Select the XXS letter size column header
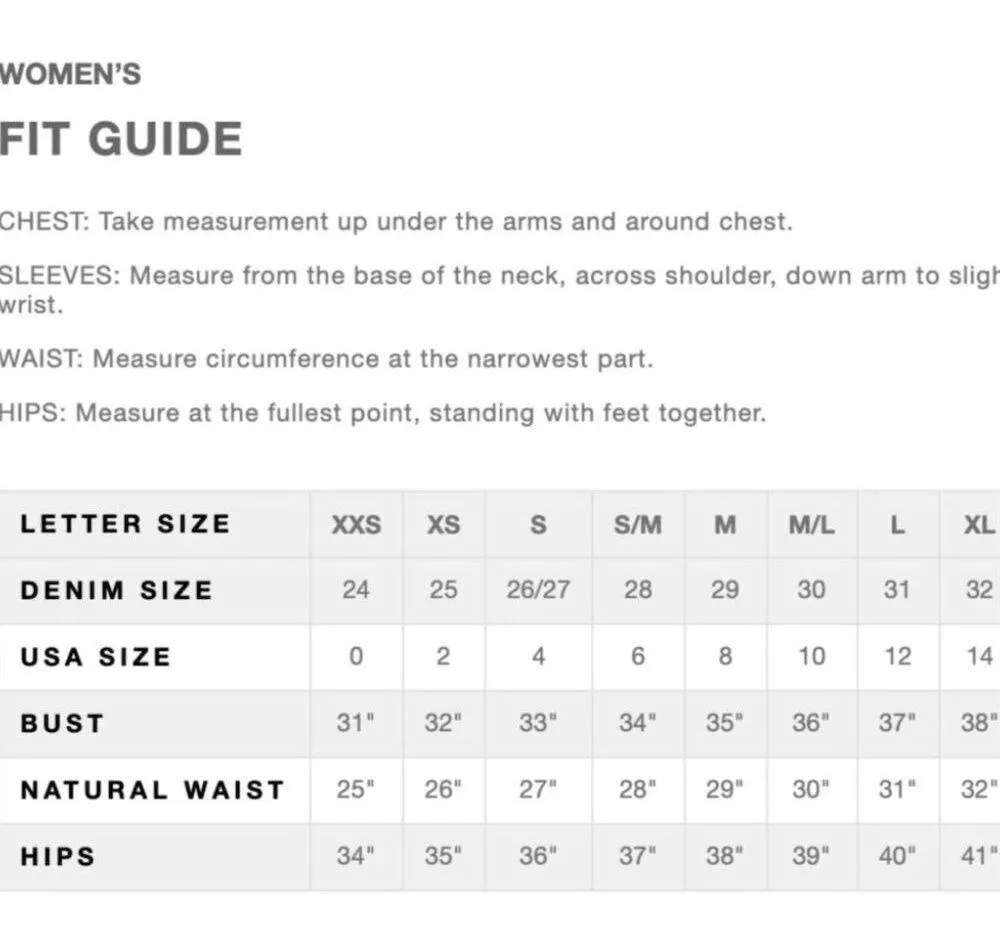The width and height of the screenshot is (1000, 930). click(x=356, y=525)
